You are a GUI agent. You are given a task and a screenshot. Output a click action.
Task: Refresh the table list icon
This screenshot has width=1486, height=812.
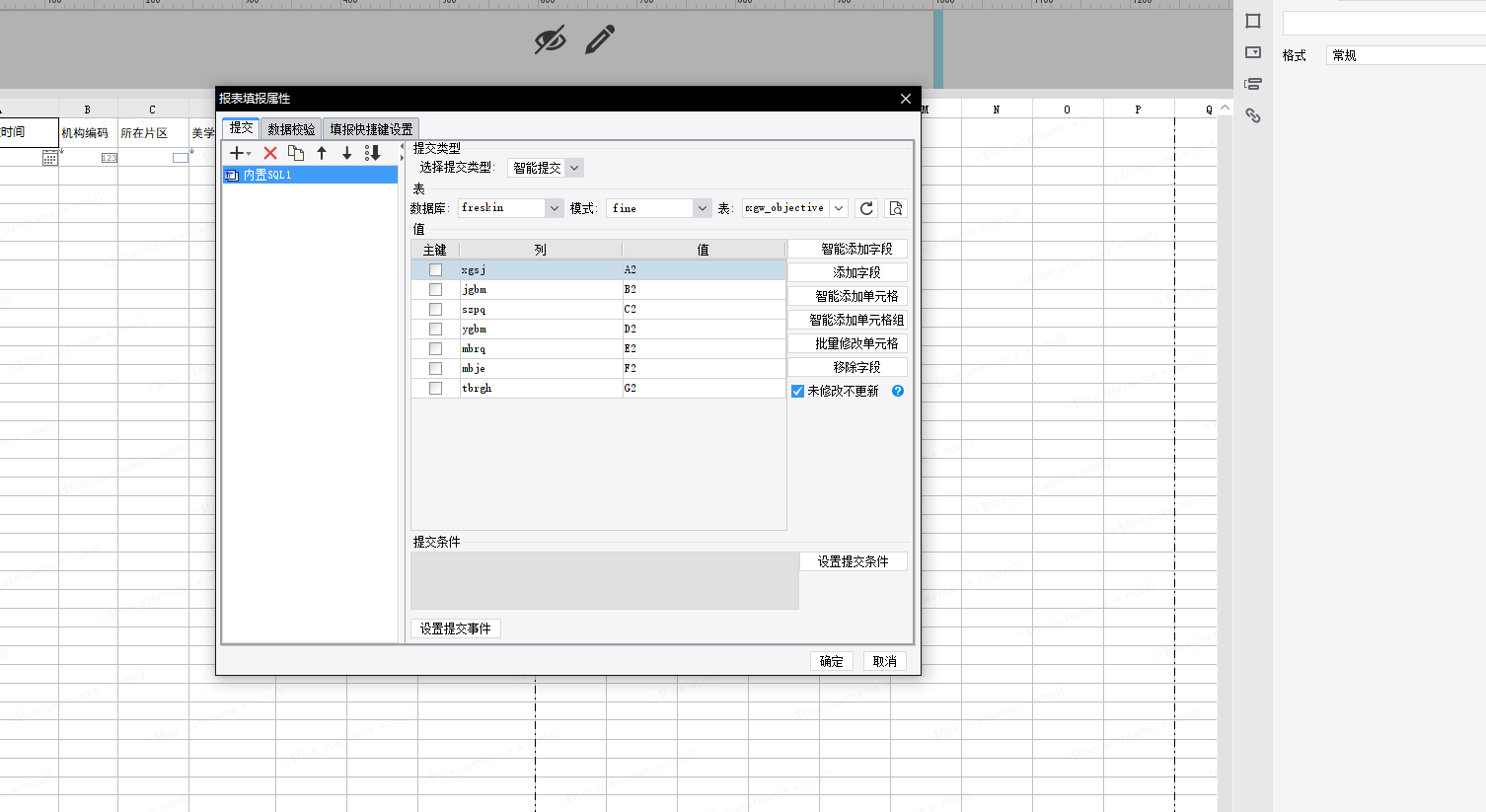pos(866,208)
